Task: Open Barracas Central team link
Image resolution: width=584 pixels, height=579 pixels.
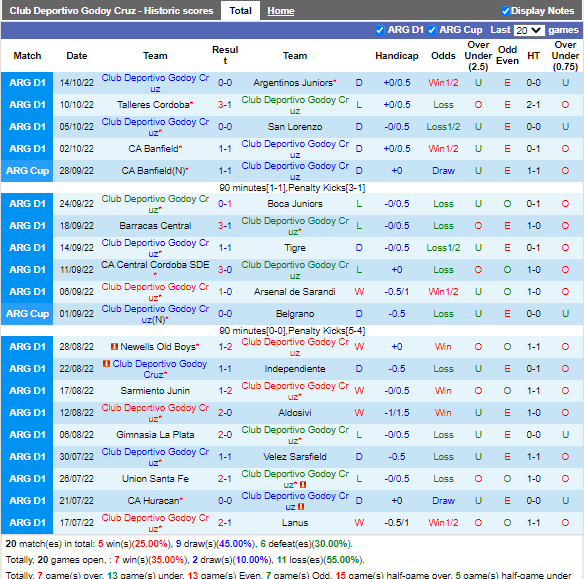Action: coord(155,226)
